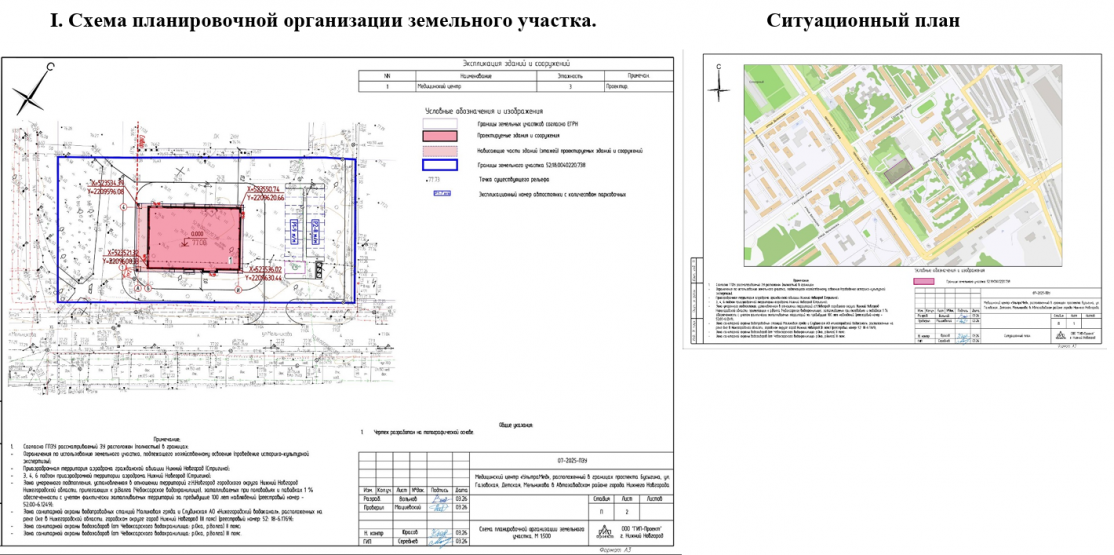Click the signature in the 'Разраб.' row
Image resolution: width=1114 pixels, height=555 pixels.
pos(440,499)
